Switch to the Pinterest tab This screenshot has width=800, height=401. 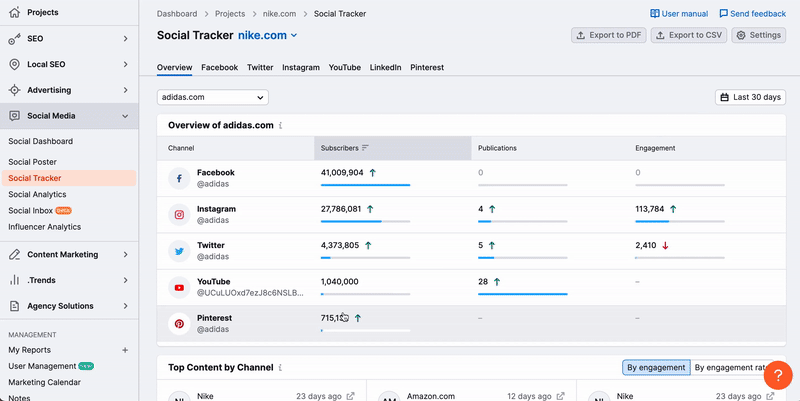(x=427, y=67)
